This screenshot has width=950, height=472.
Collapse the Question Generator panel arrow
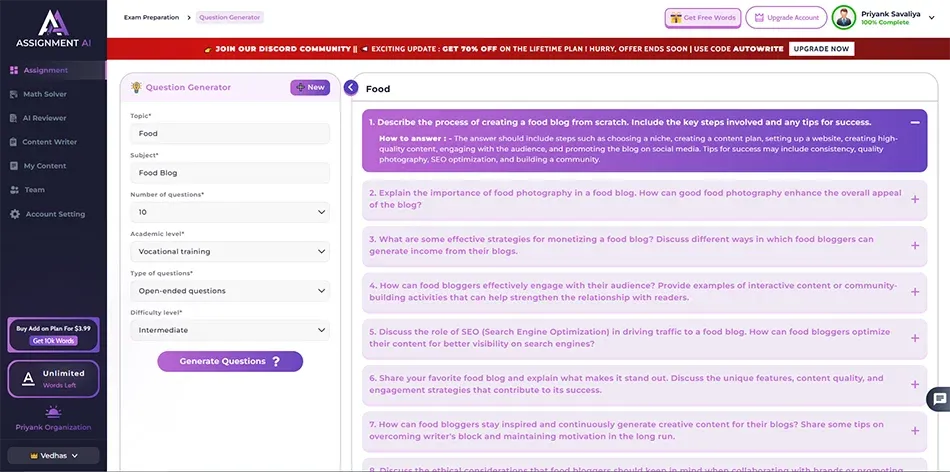[351, 88]
